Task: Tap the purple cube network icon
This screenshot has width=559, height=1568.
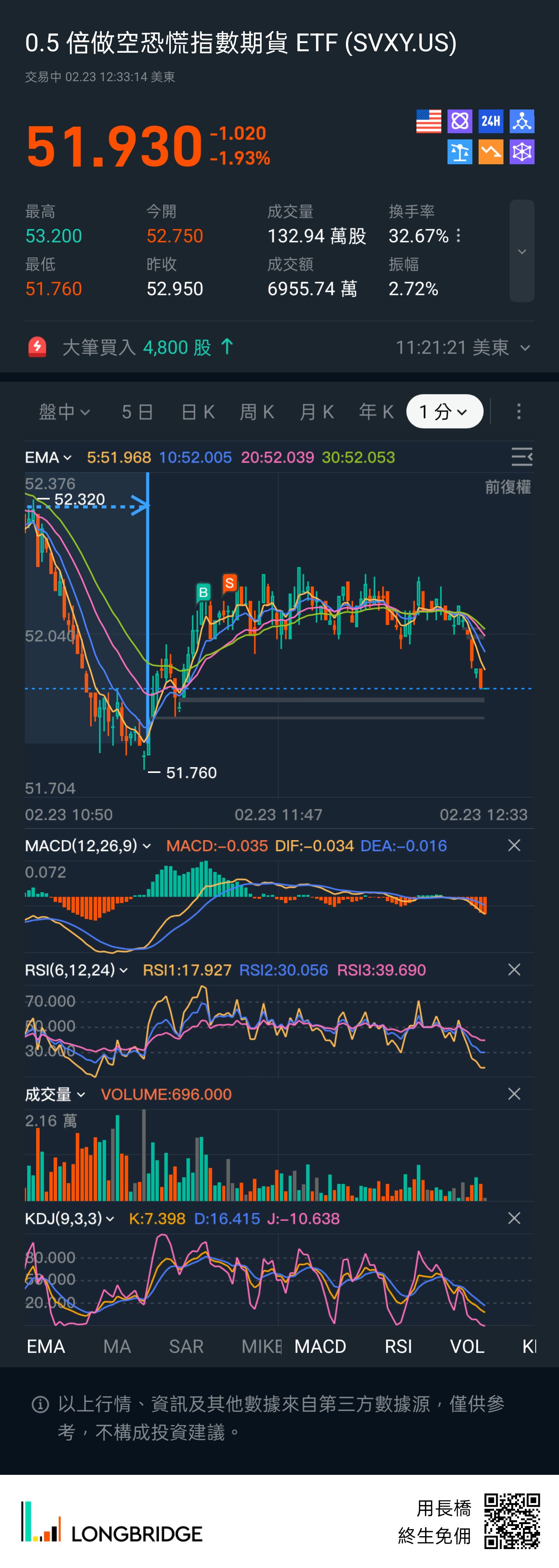Action: tap(522, 152)
